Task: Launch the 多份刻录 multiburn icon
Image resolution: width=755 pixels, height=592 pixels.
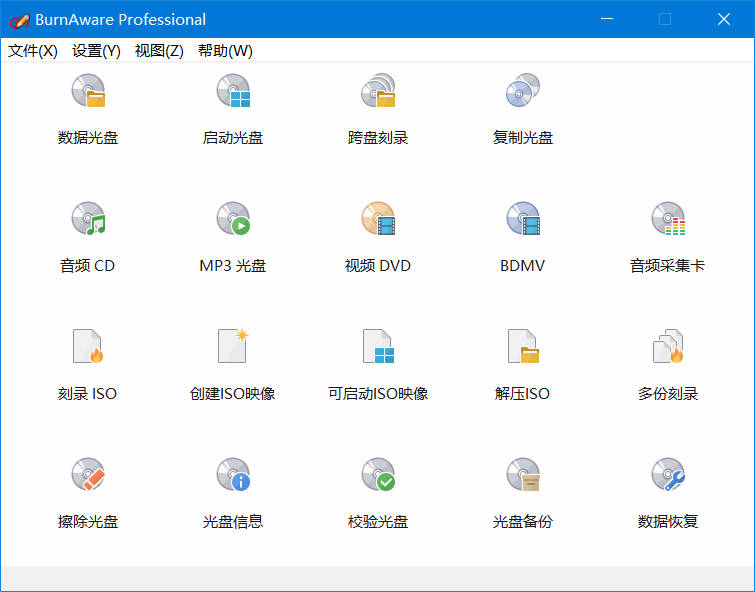Action: click(x=668, y=346)
